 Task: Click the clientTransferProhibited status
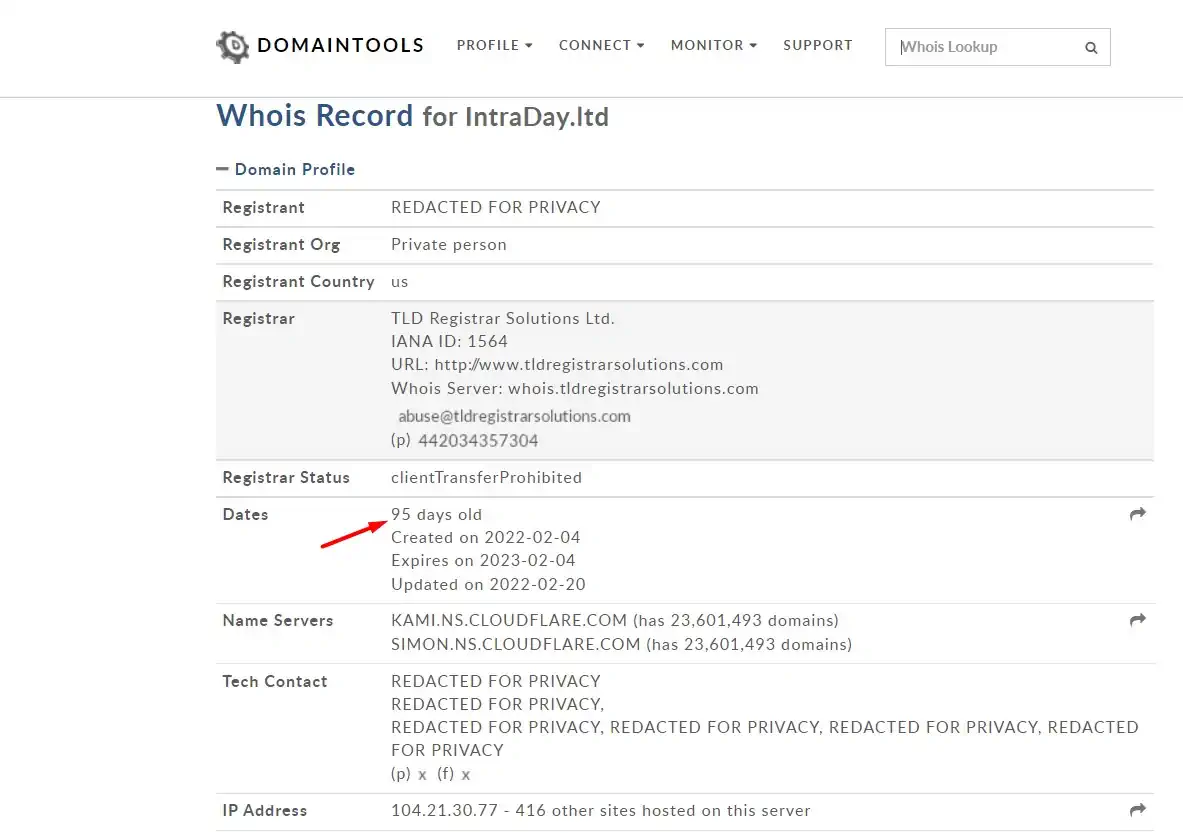click(x=487, y=478)
